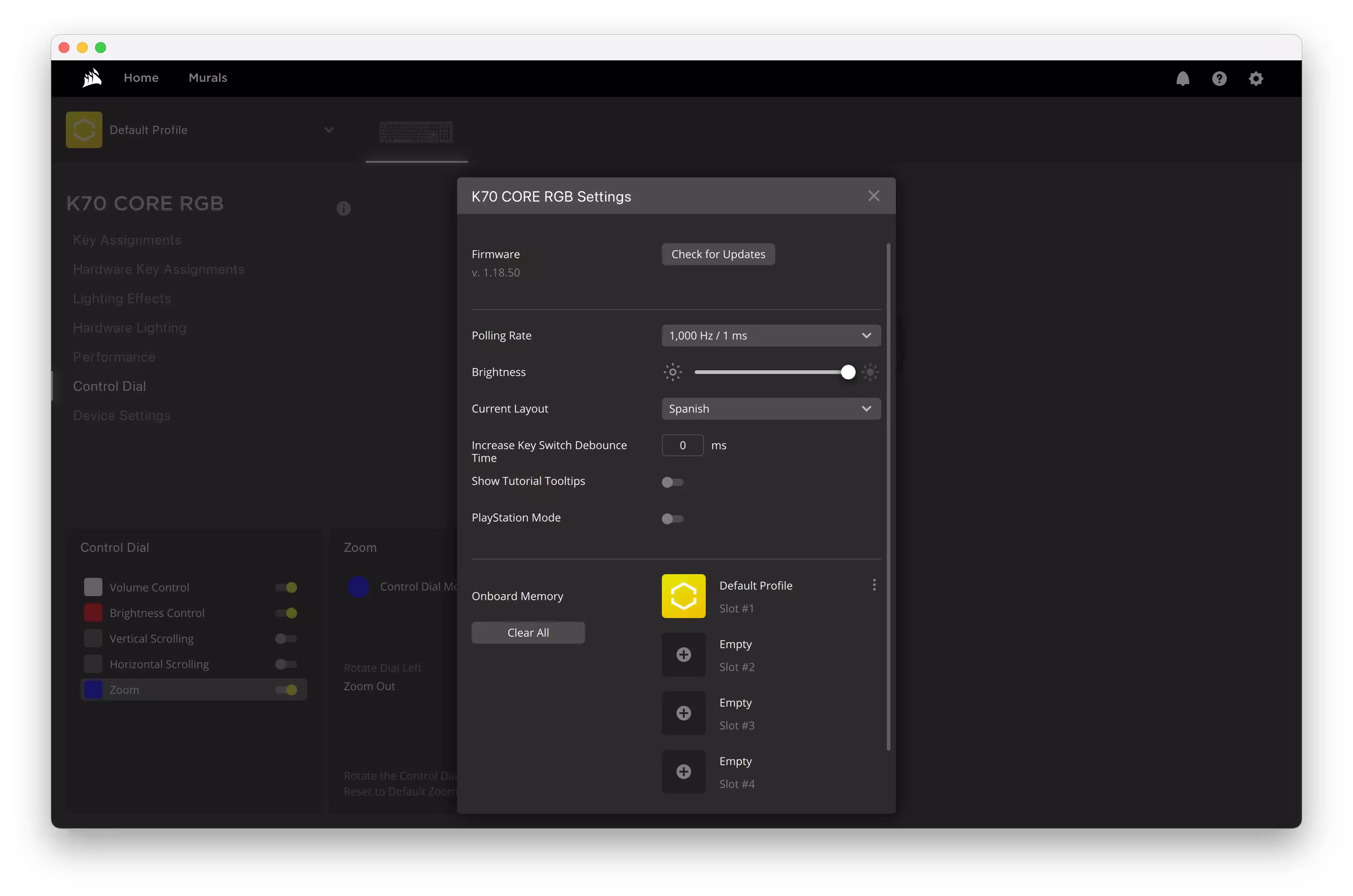Click the Default Profile yellow hexagon icon

click(x=84, y=130)
